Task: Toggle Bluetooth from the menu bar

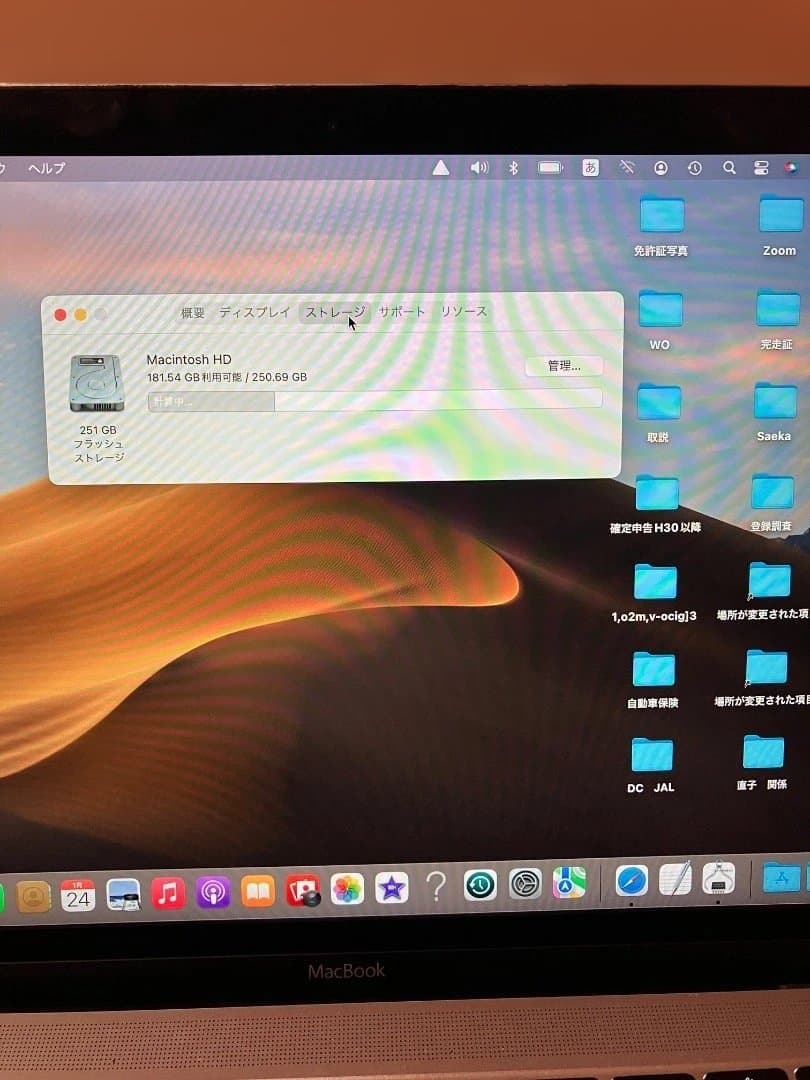Action: (512, 167)
